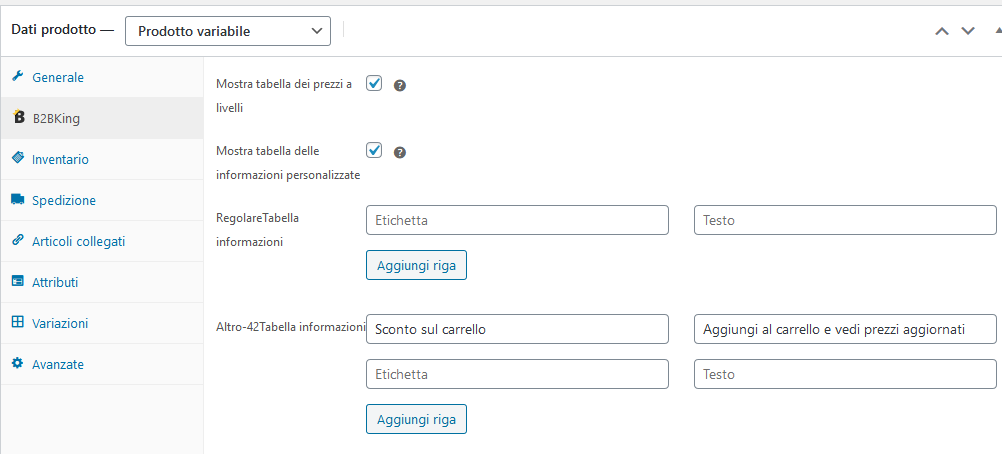
Task: Click Aggiungi riga under RegolareTabella informazioni
Action: coord(416,265)
